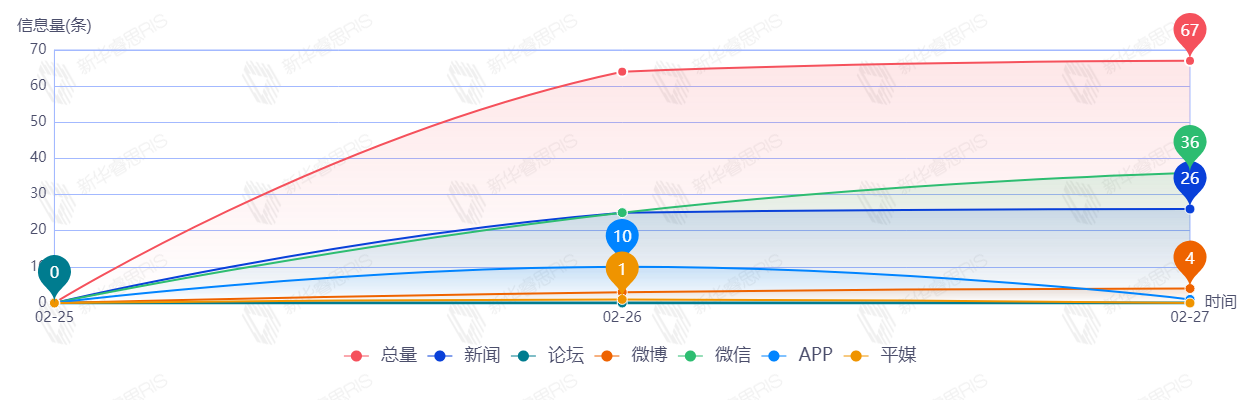
Task: Select the red 总量 data point at 02-26
Action: click(x=622, y=72)
